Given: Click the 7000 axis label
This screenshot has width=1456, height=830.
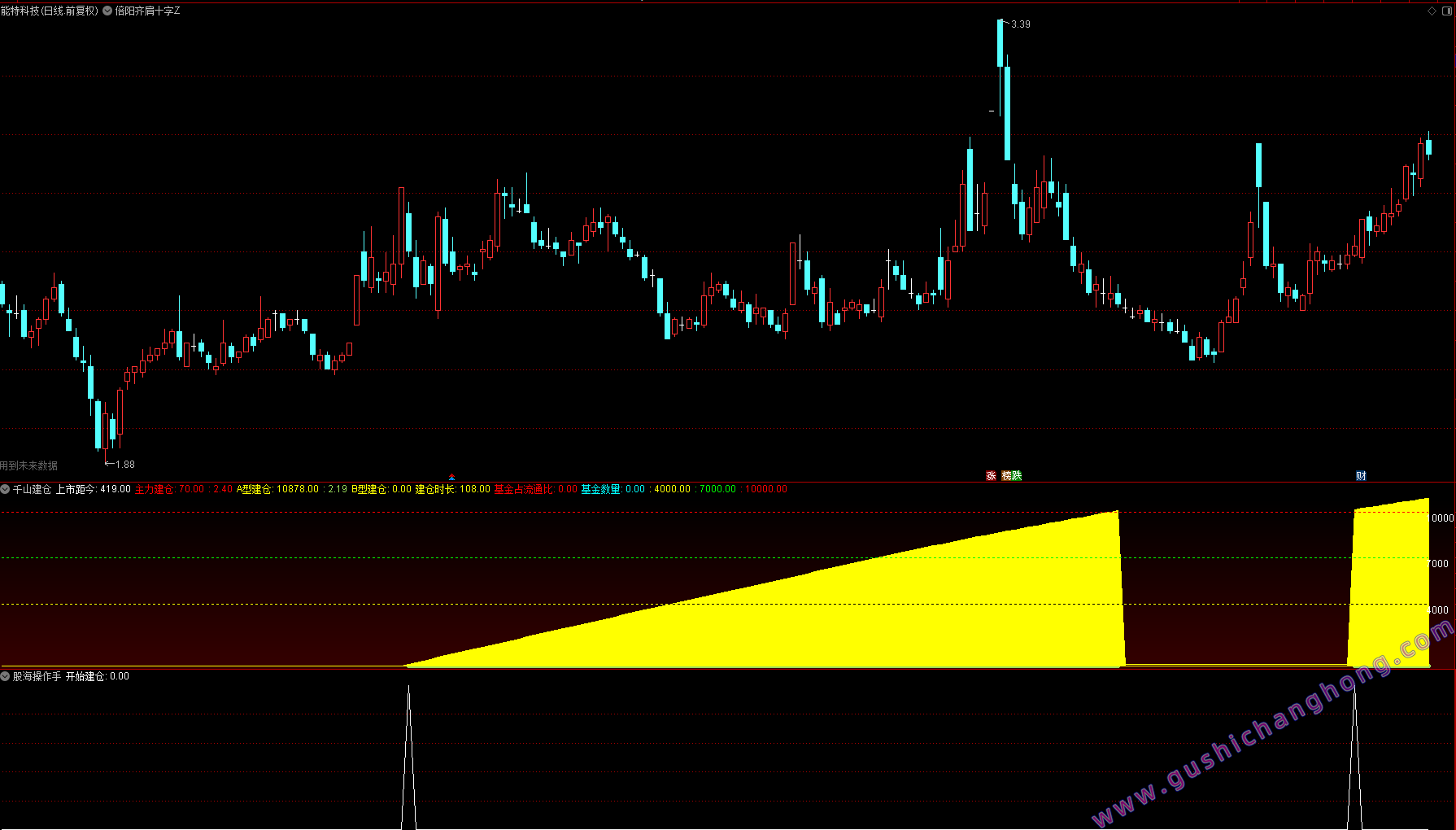Looking at the screenshot, I should click(x=1439, y=564).
